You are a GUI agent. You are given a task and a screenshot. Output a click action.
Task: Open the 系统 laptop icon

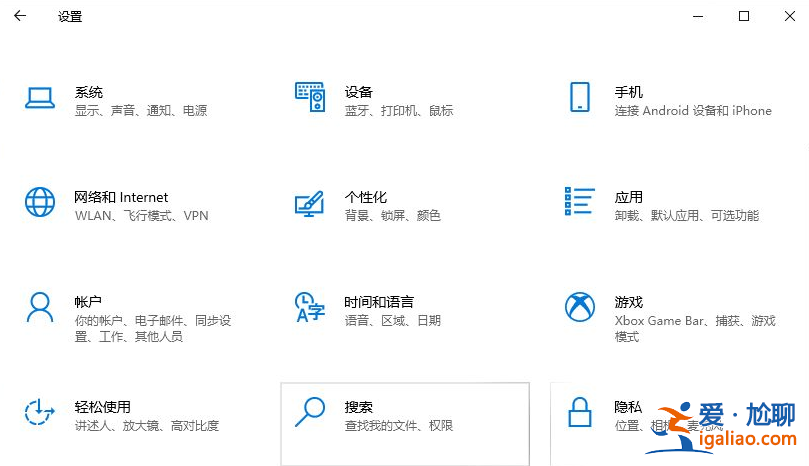[x=40, y=98]
